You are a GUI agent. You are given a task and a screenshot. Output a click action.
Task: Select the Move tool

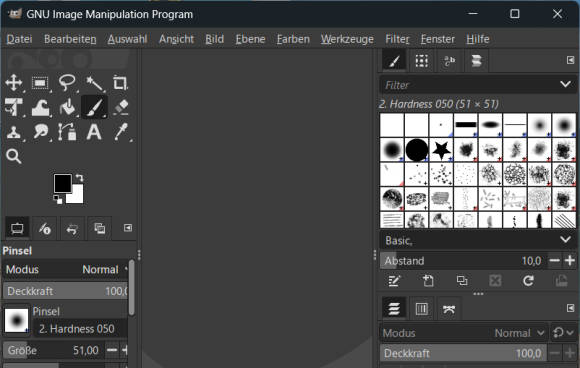(14, 82)
